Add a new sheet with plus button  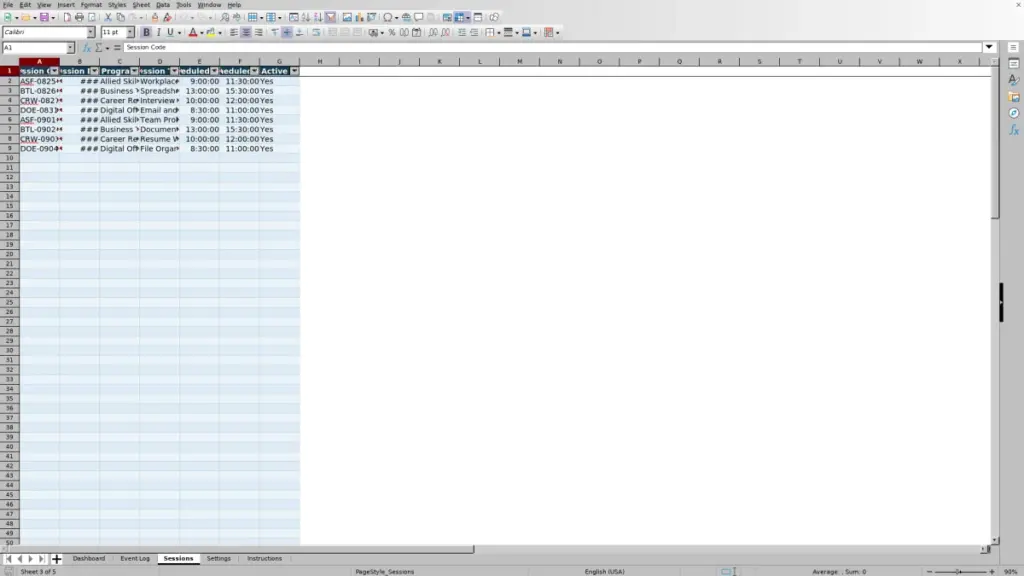56,558
